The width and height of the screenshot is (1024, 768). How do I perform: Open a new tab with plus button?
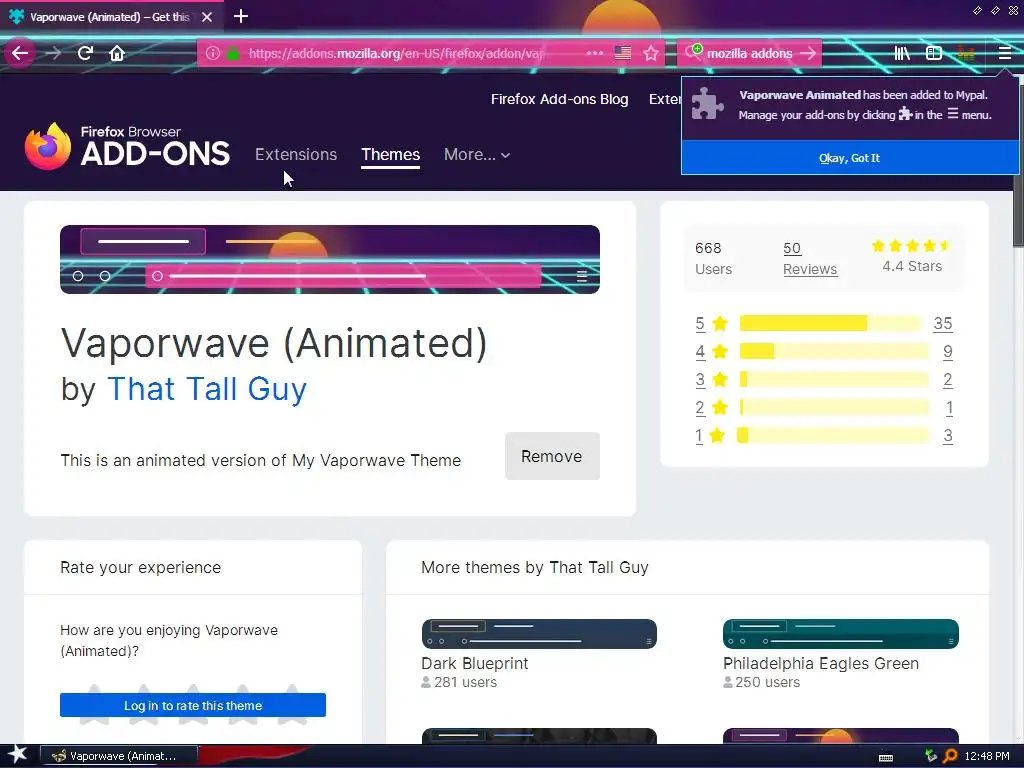[241, 16]
